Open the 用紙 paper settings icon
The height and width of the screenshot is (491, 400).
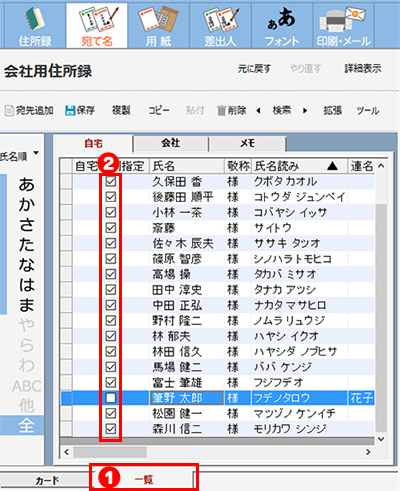(158, 26)
